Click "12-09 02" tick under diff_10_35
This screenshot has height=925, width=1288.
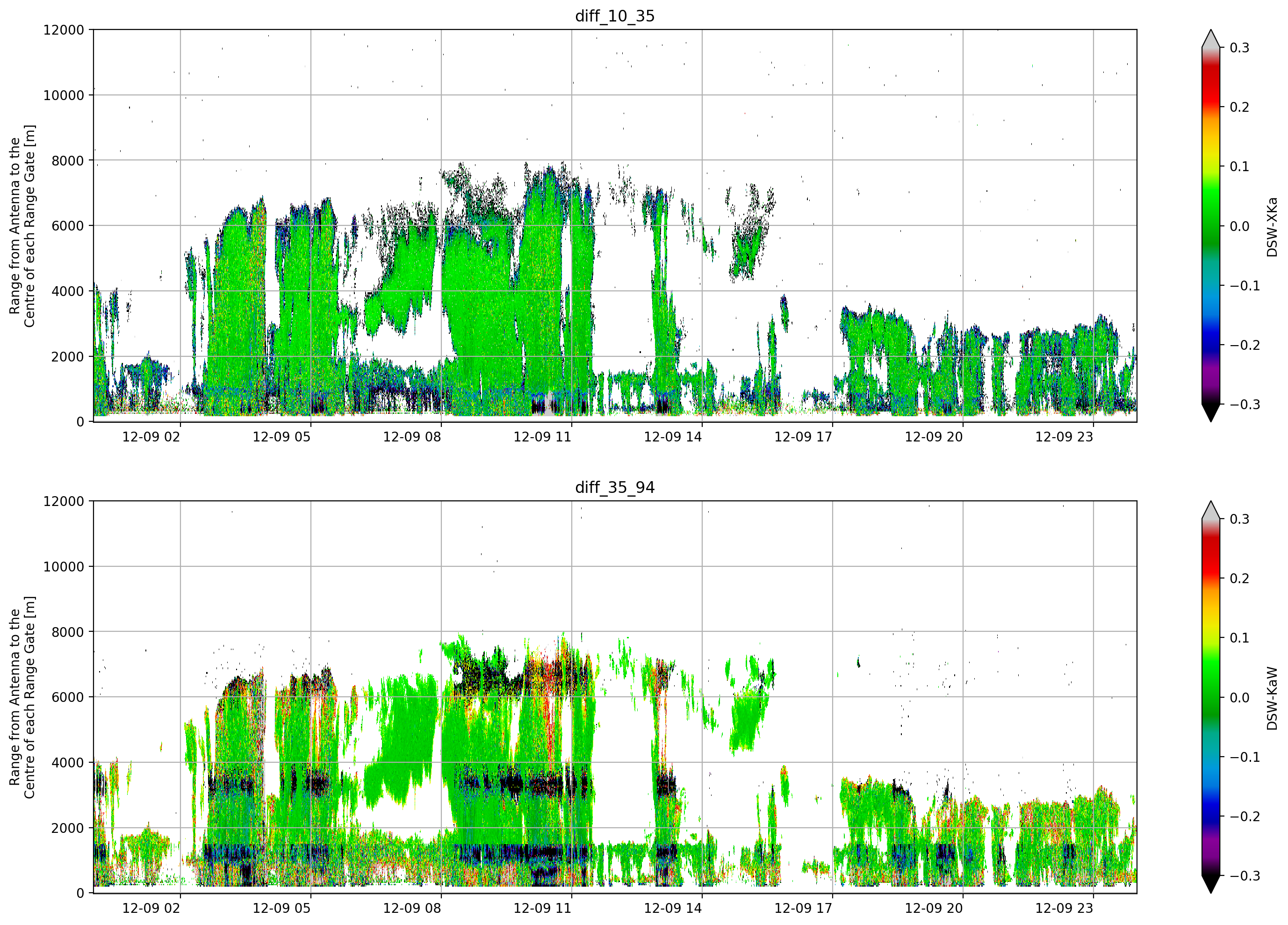(x=151, y=437)
